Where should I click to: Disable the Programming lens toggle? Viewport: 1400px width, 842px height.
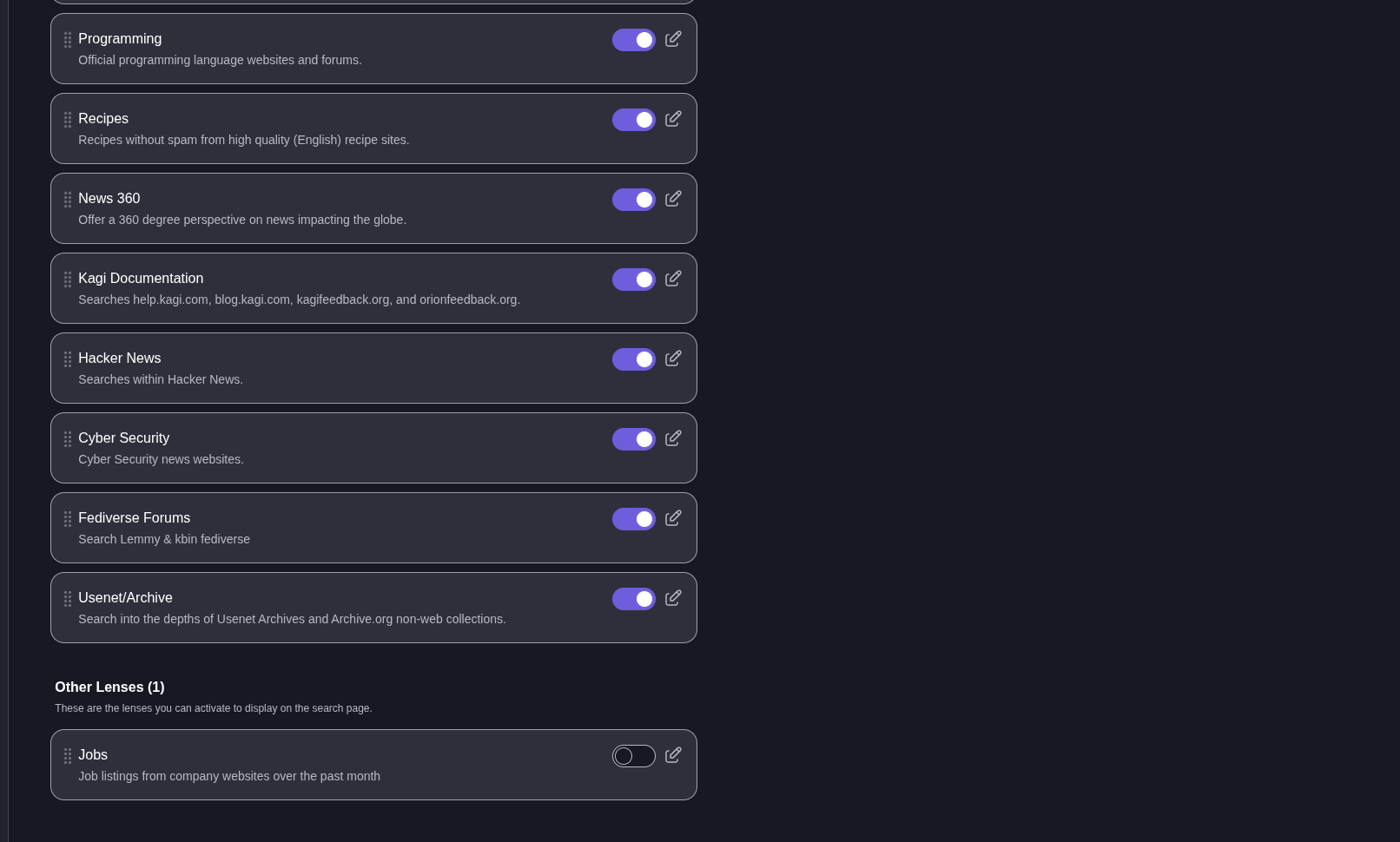pos(634,40)
